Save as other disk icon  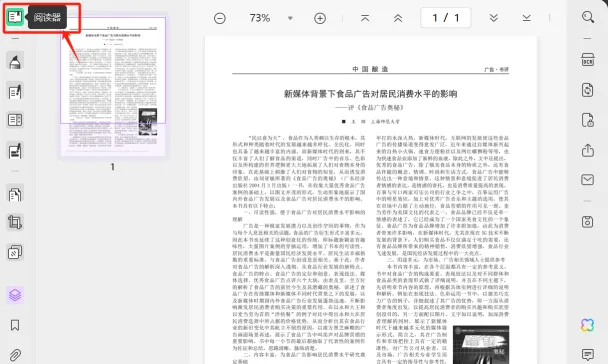tap(588, 222)
